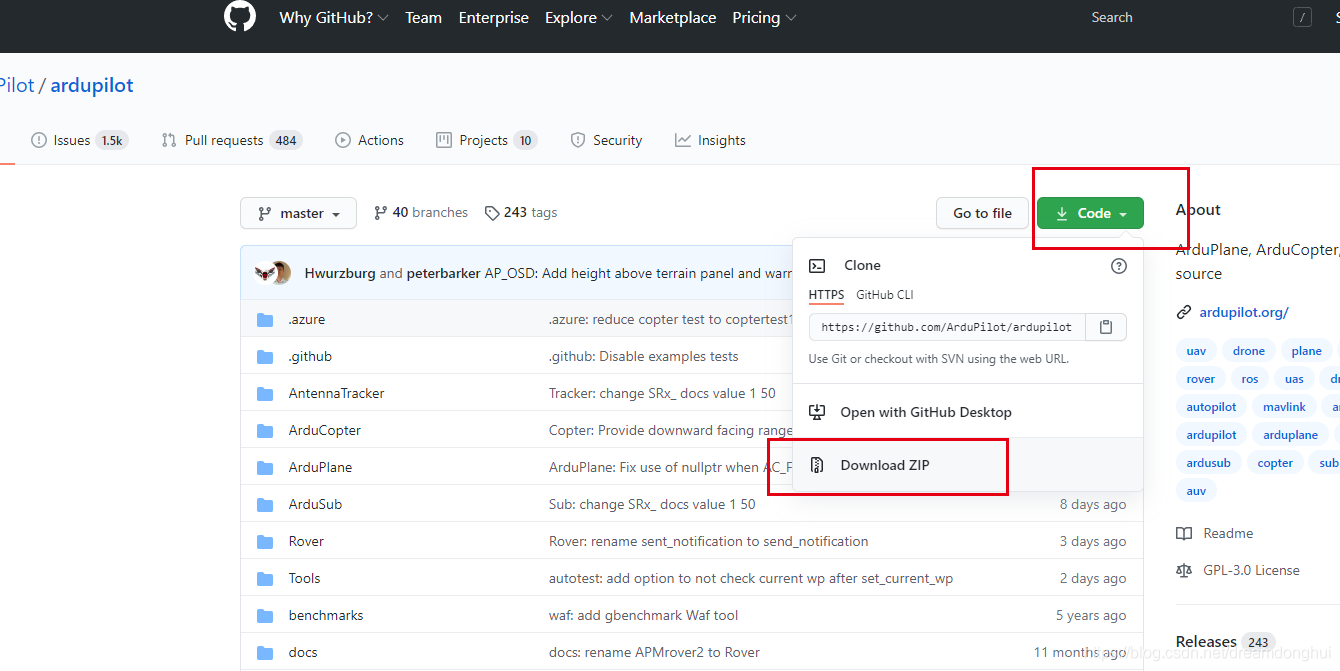Click the uav topic tag
The height and width of the screenshot is (671, 1340).
(1196, 351)
